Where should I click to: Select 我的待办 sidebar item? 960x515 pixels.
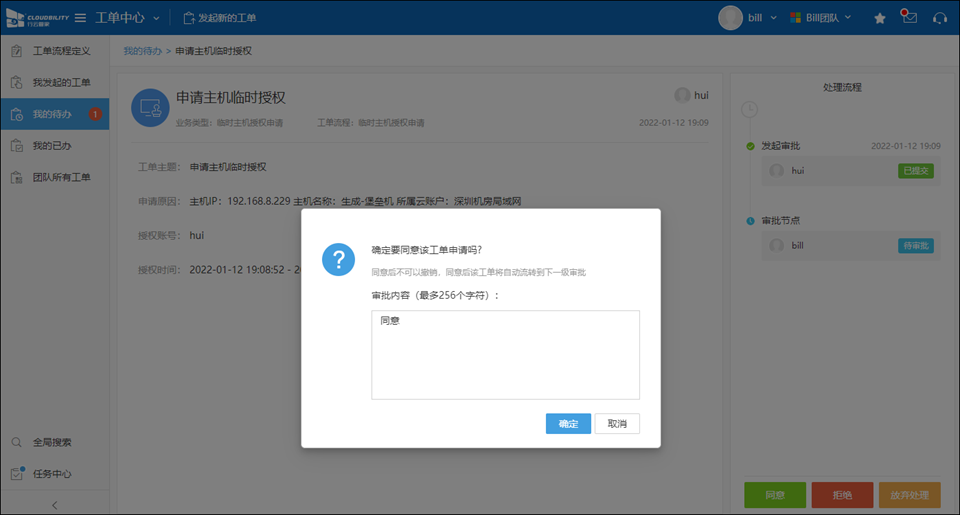(54, 114)
